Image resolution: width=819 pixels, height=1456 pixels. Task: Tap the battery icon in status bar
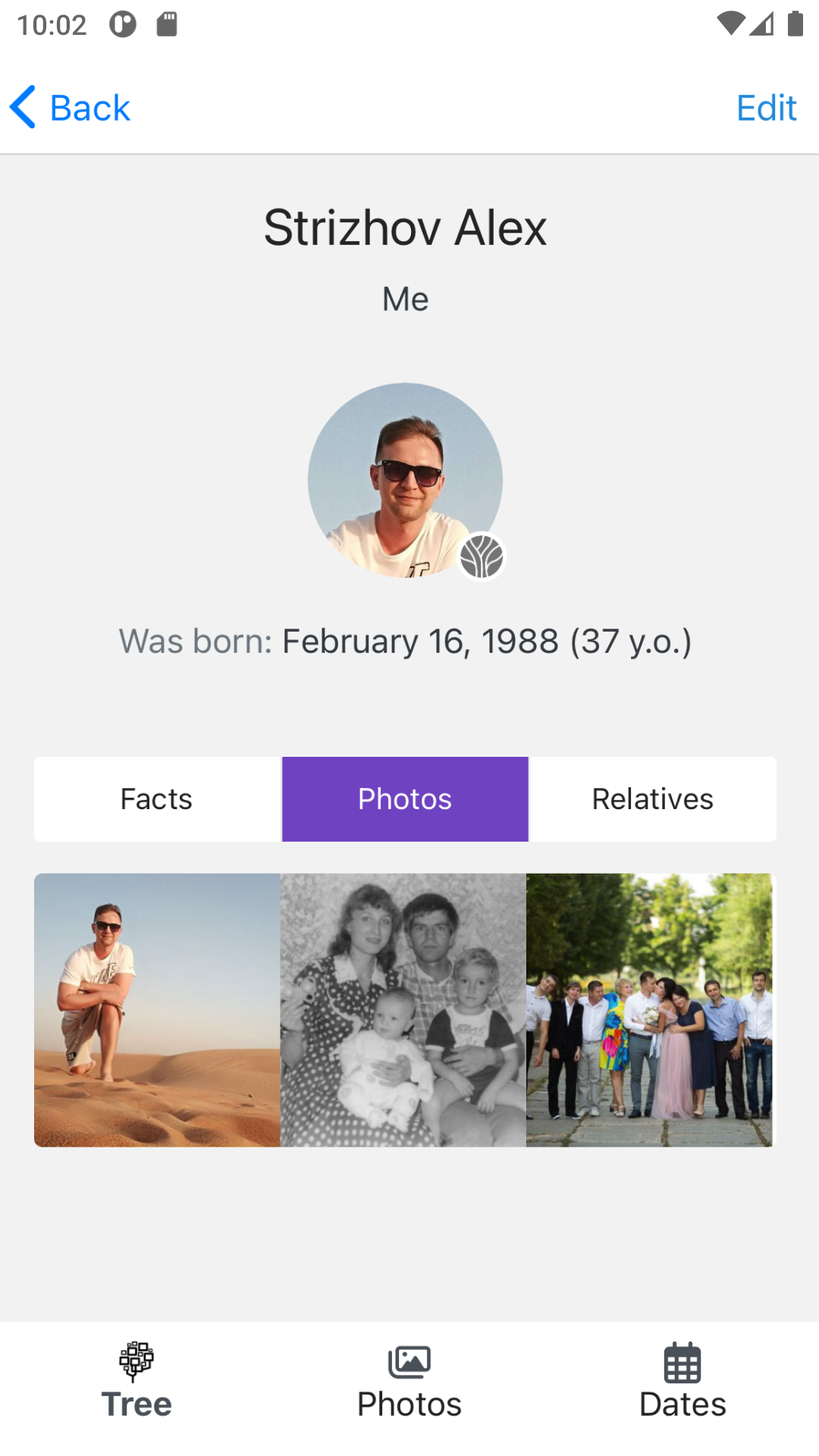coord(795,24)
